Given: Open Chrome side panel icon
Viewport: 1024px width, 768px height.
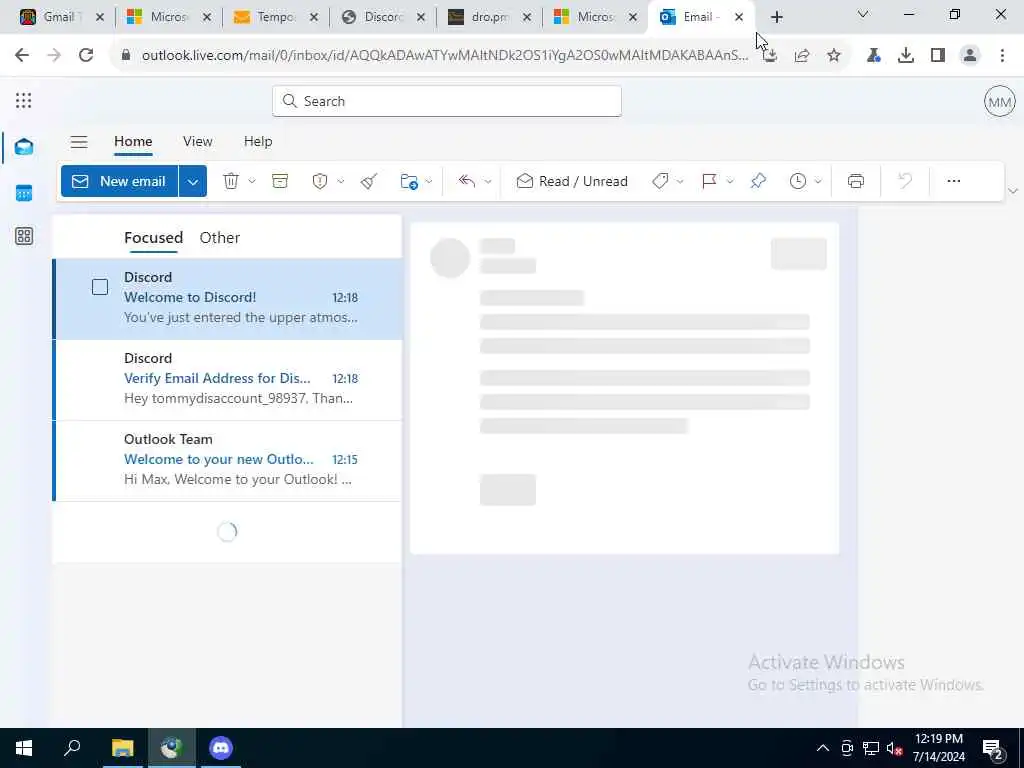Looking at the screenshot, I should (938, 56).
